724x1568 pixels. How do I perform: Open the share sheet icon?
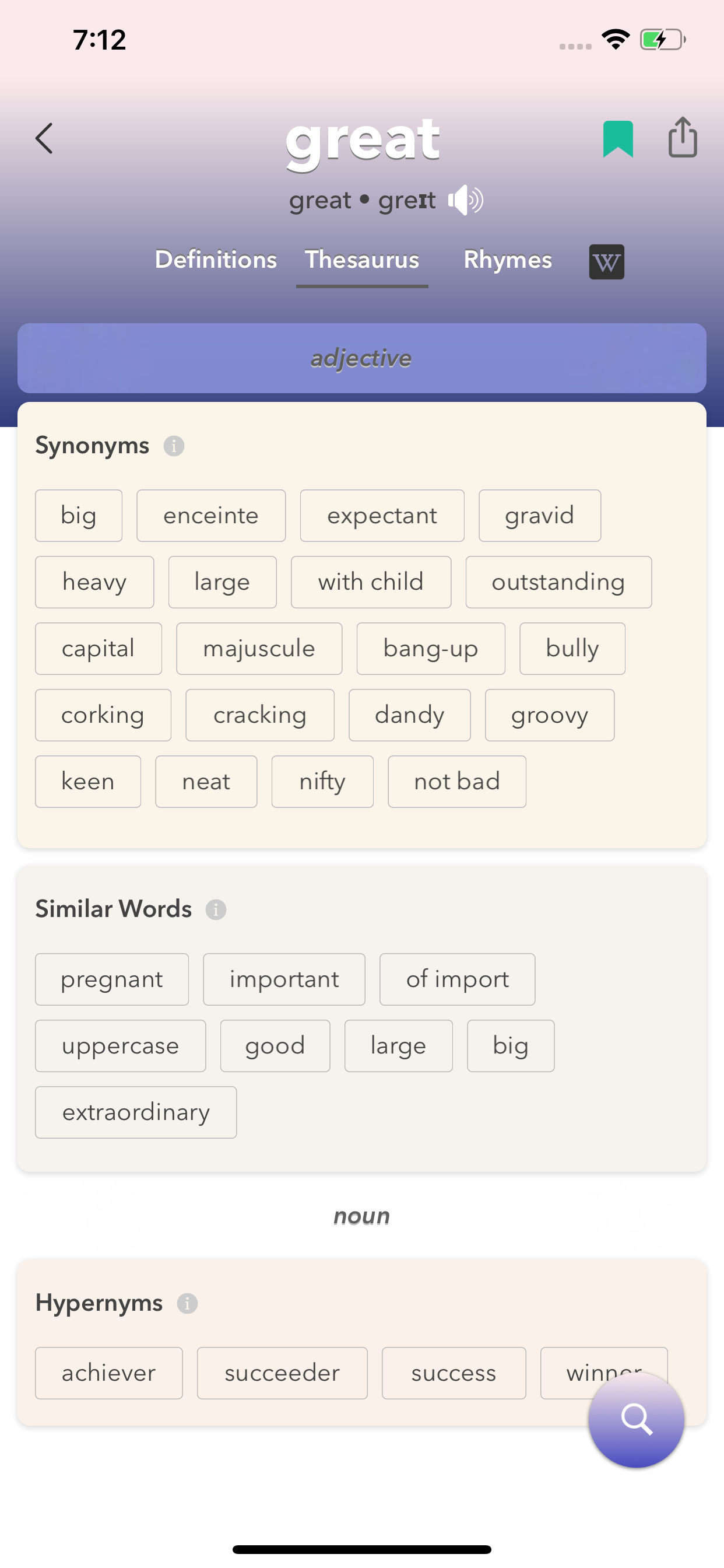[682, 138]
